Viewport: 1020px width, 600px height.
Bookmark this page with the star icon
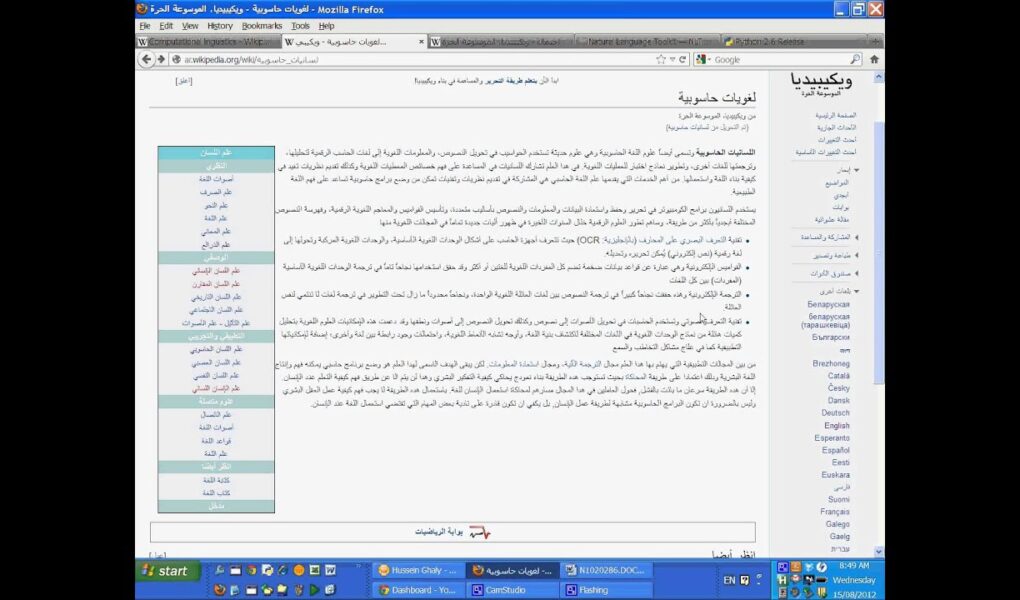click(661, 60)
